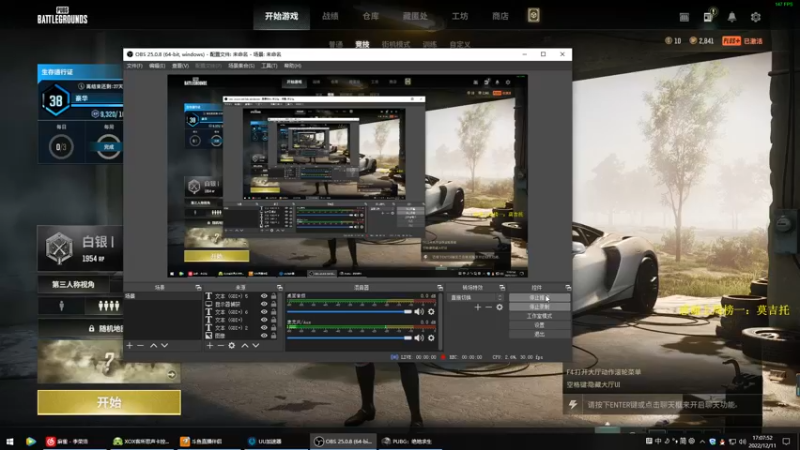Image resolution: width=800 pixels, height=450 pixels.
Task: Toggle 工作室模式 studio mode button
Action: pyautogui.click(x=539, y=316)
